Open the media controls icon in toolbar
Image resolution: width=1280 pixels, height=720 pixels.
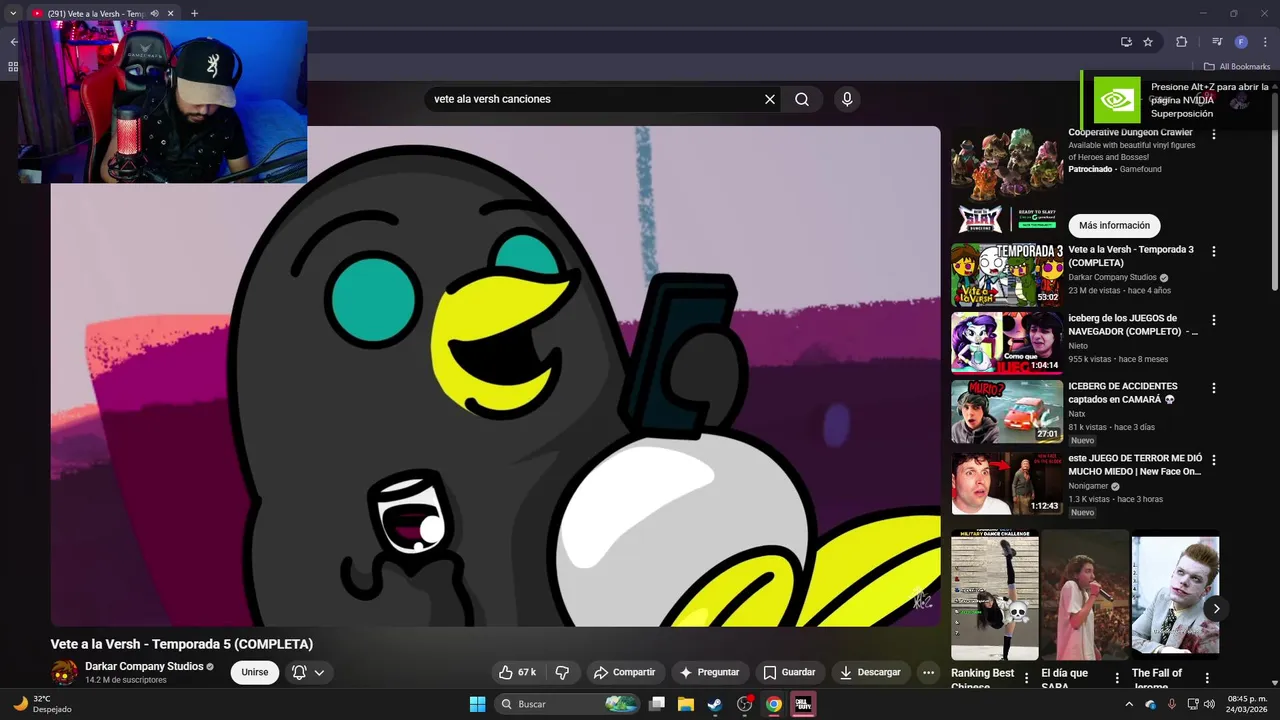pyautogui.click(x=1217, y=42)
